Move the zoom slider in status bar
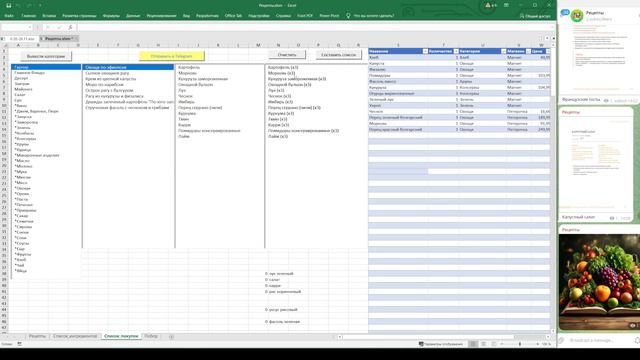The image size is (640, 360). click(x=520, y=344)
